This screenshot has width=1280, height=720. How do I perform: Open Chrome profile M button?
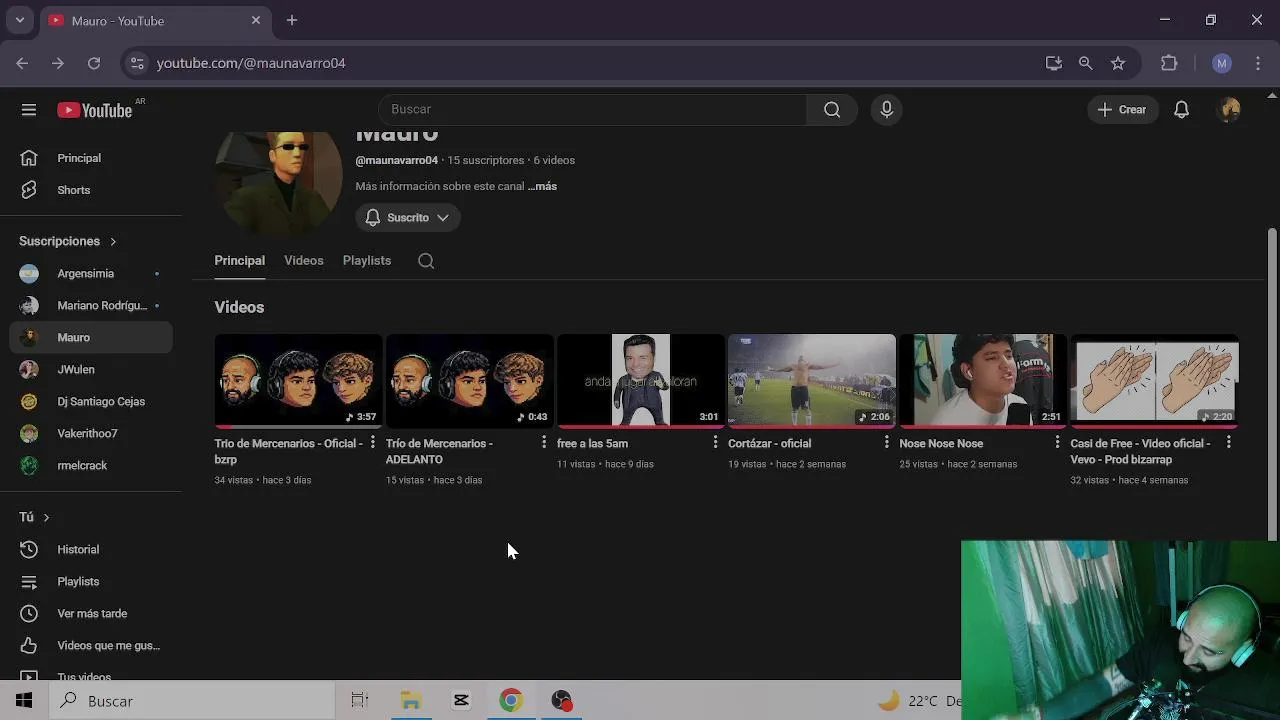coord(1221,63)
